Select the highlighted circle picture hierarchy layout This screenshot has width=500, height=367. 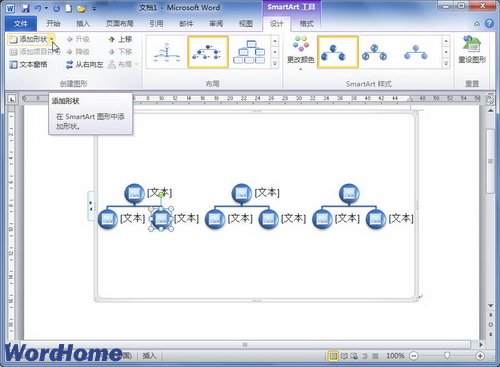tap(208, 52)
